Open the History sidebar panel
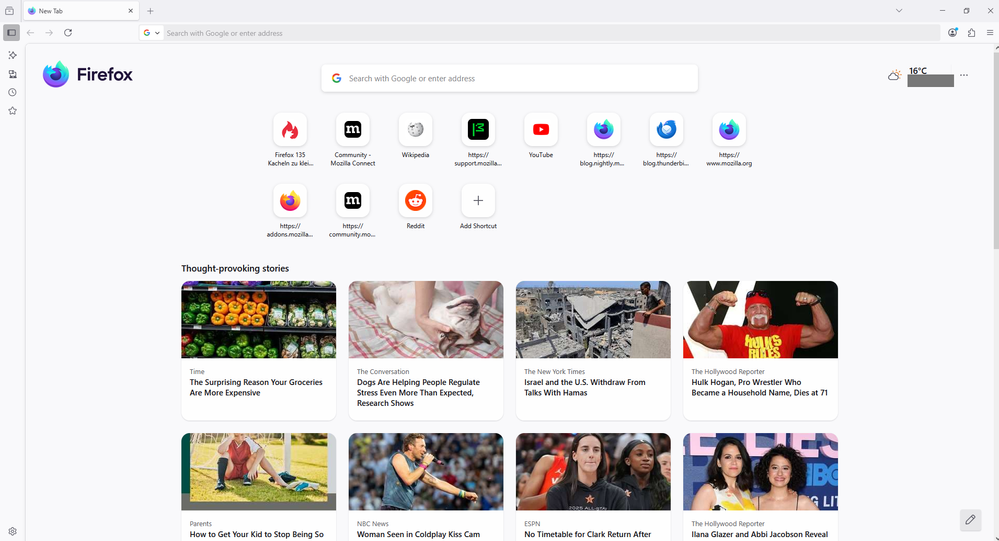999x541 pixels. pos(12,92)
